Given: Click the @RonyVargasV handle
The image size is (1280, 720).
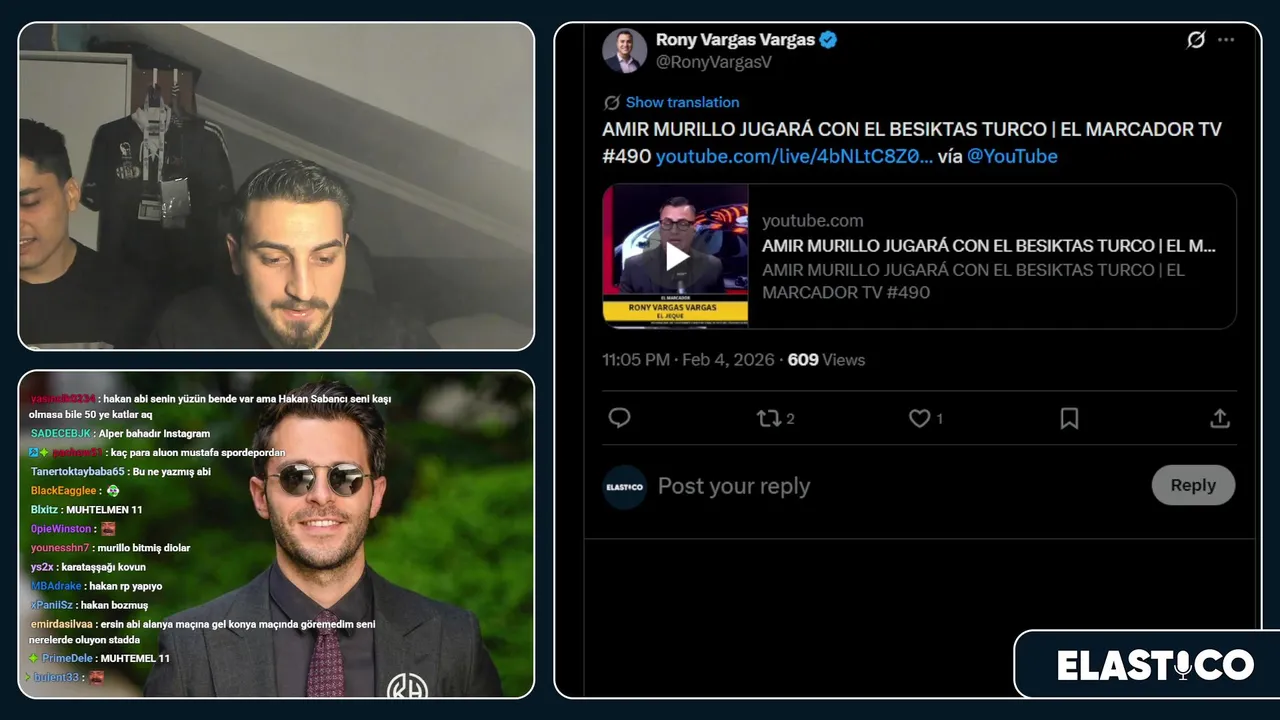Looking at the screenshot, I should tap(714, 62).
